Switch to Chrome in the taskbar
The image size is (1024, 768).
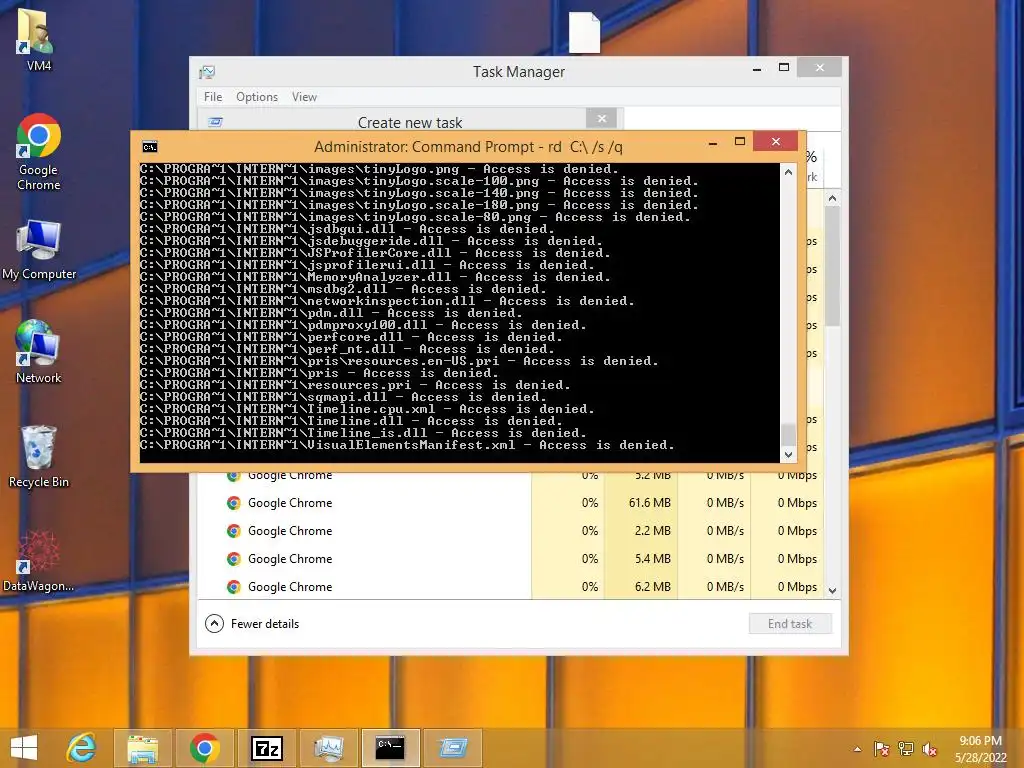tap(204, 748)
